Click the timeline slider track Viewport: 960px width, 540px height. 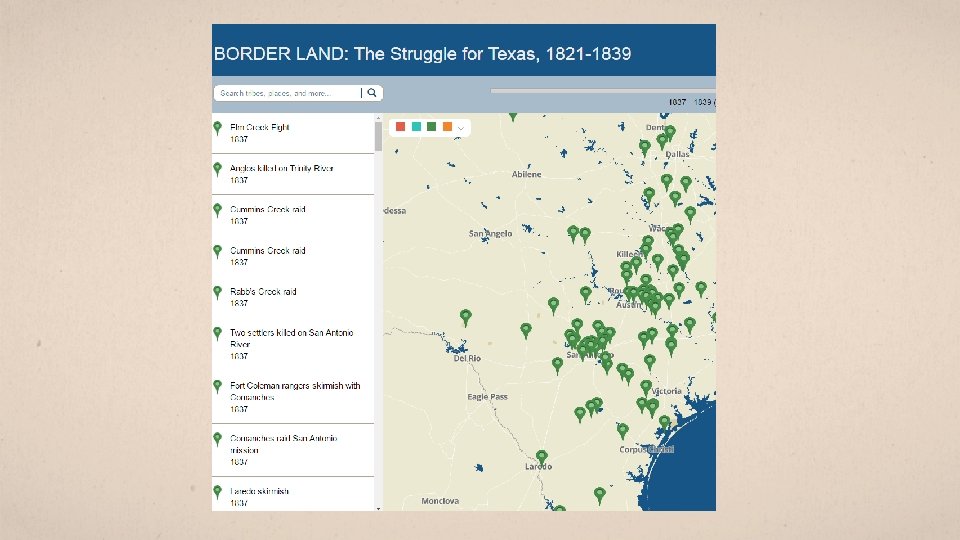coord(602,91)
